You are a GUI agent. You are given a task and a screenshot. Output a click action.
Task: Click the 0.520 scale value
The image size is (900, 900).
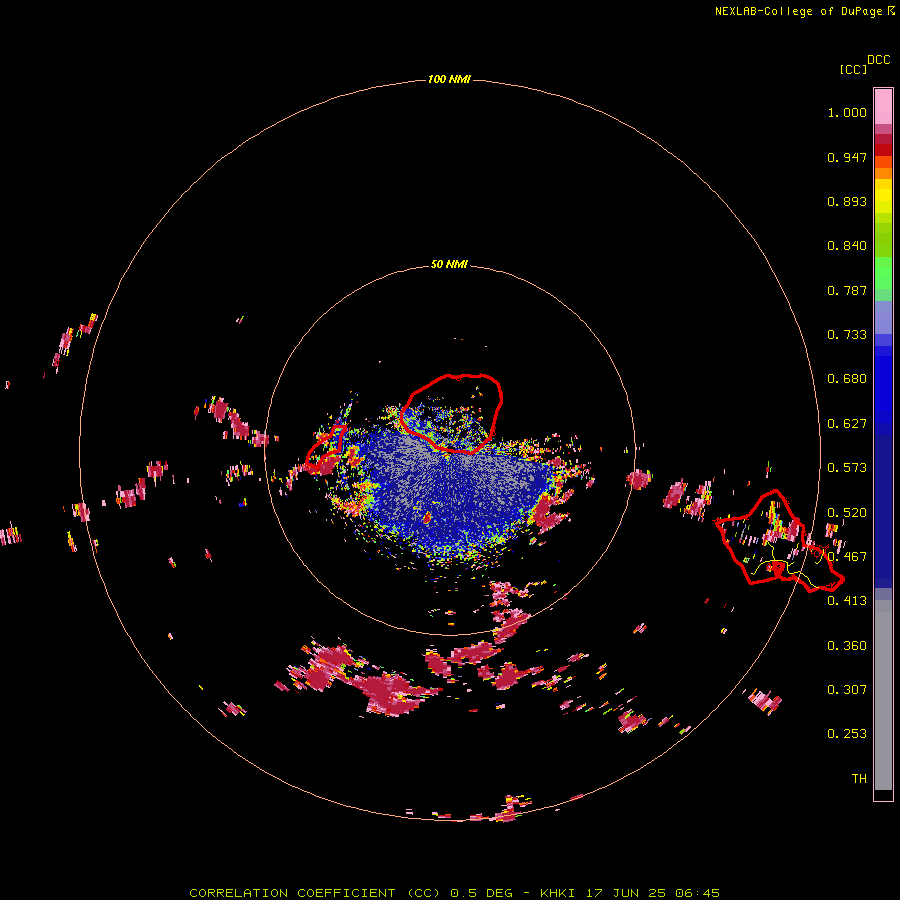click(x=847, y=513)
